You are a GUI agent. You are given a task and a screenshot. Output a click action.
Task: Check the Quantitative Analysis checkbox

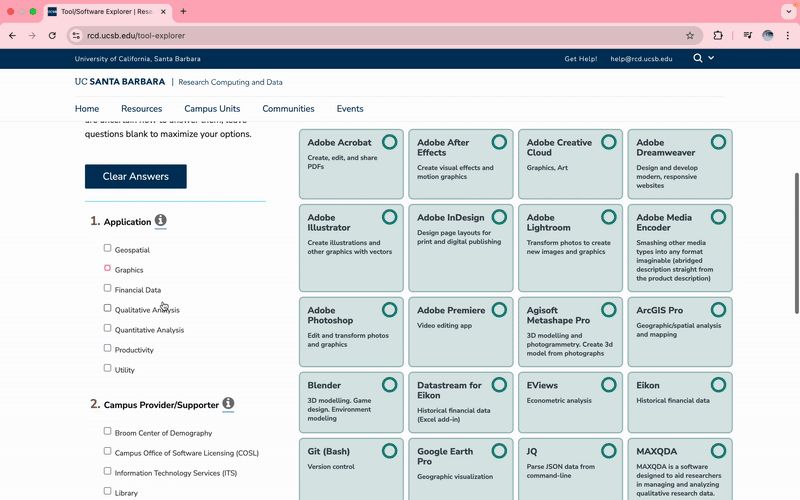pyautogui.click(x=107, y=328)
